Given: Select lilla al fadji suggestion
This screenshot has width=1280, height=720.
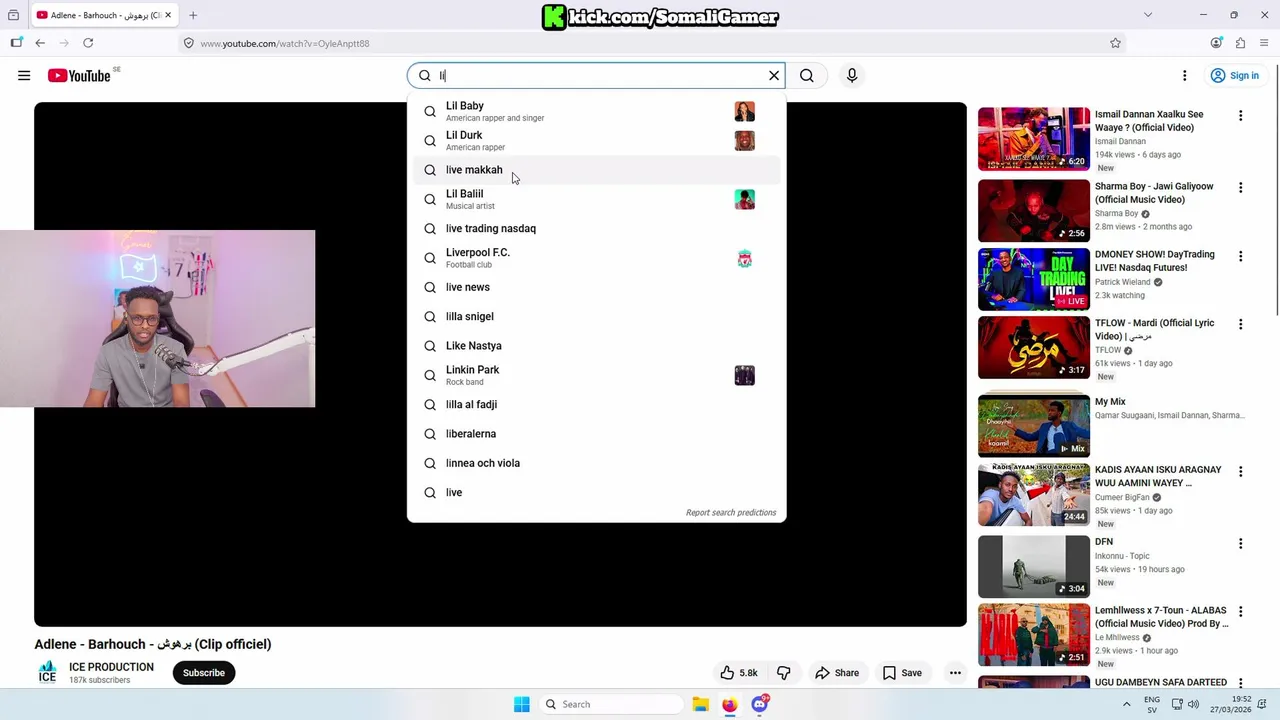Looking at the screenshot, I should coord(597,404).
